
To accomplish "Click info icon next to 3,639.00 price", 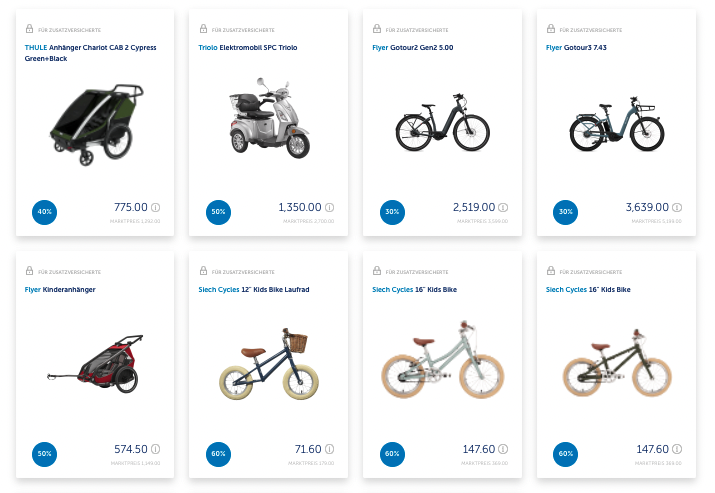I will click(x=678, y=208).
